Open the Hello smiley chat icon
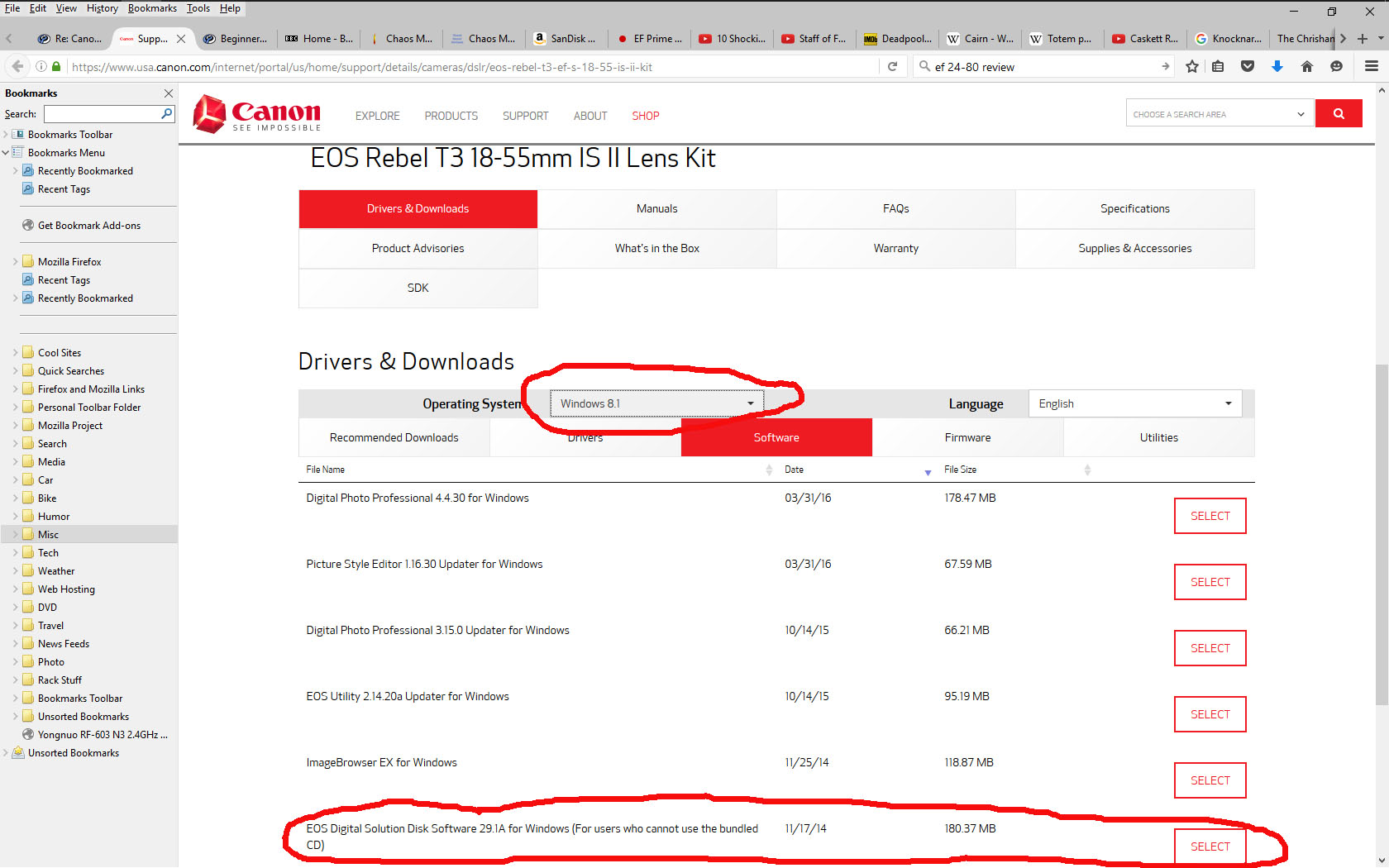The width and height of the screenshot is (1389, 868). pyautogui.click(x=1336, y=66)
